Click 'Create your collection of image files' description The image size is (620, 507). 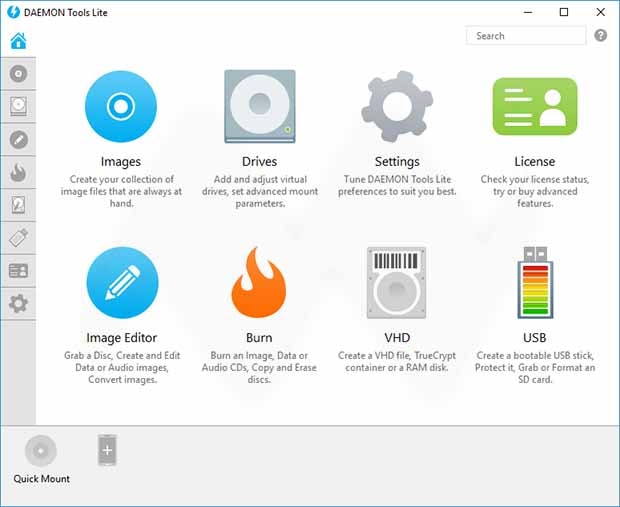pyautogui.click(x=121, y=191)
